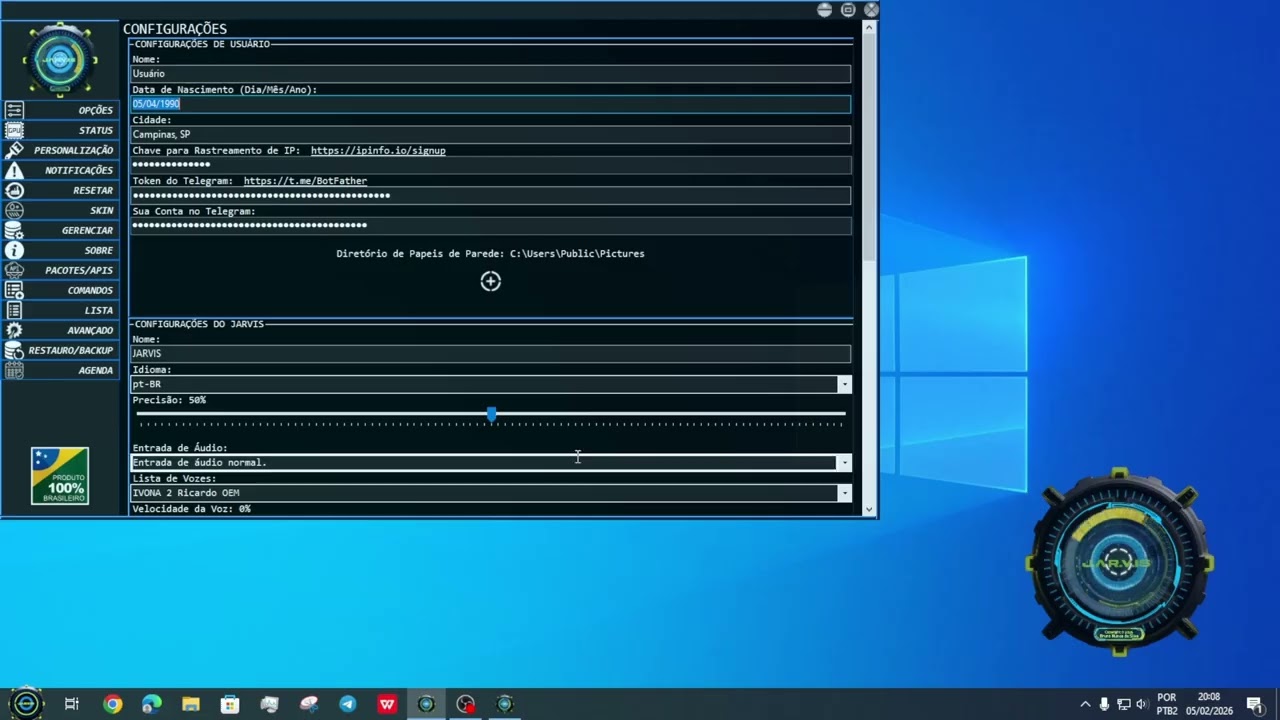Open File Explorer from the taskbar
This screenshot has height=720, width=1280.
[191, 704]
